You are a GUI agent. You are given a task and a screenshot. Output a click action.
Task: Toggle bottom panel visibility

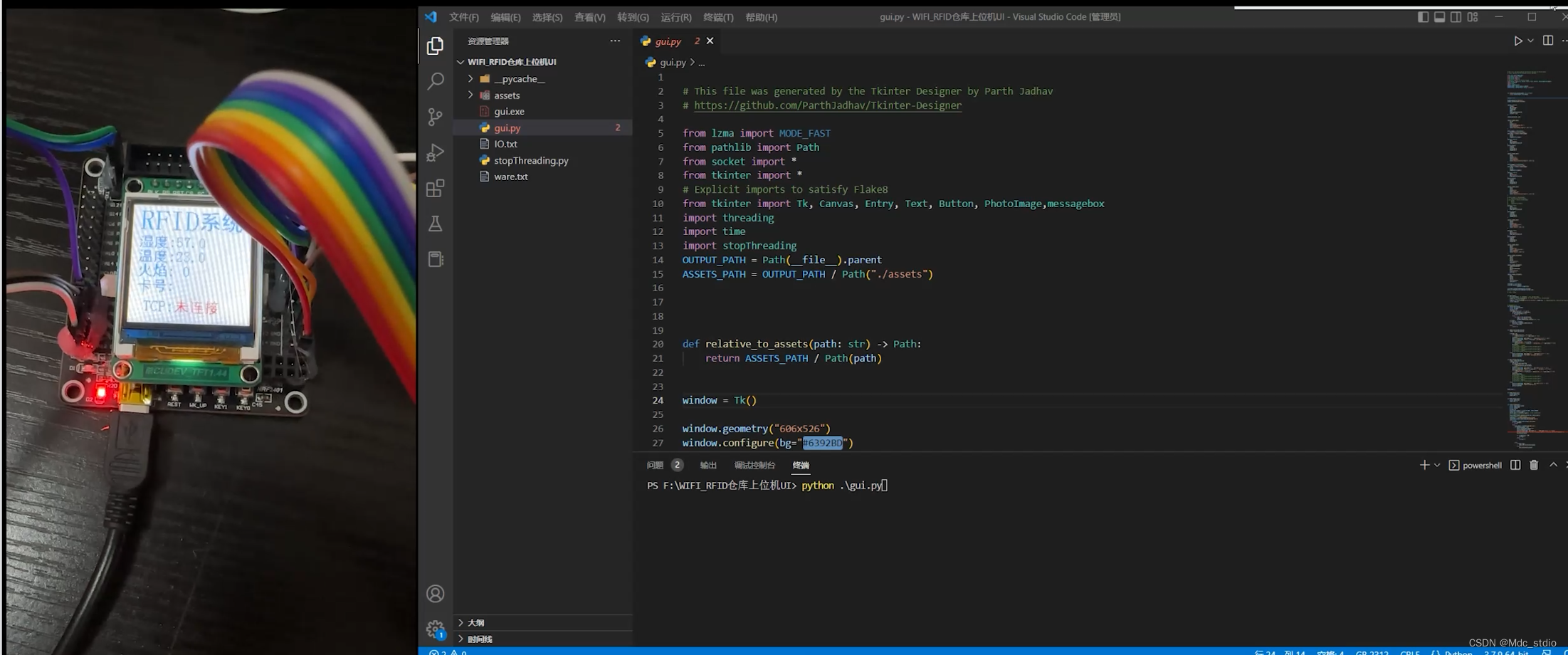(x=1439, y=16)
